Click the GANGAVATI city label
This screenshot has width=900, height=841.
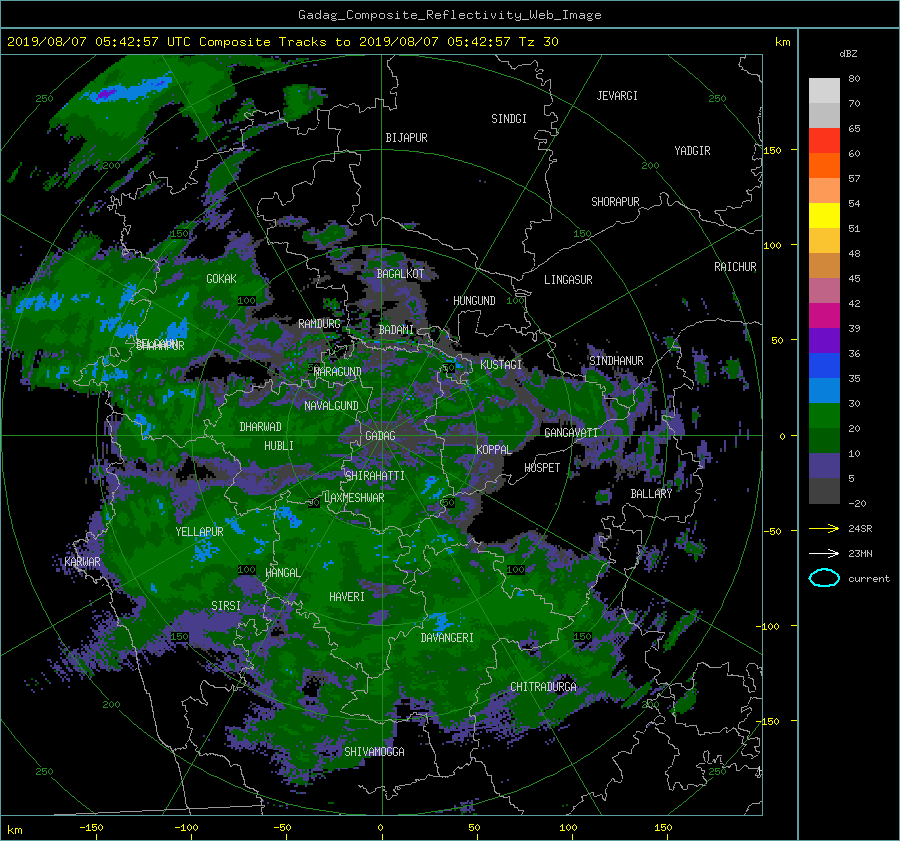click(x=571, y=433)
